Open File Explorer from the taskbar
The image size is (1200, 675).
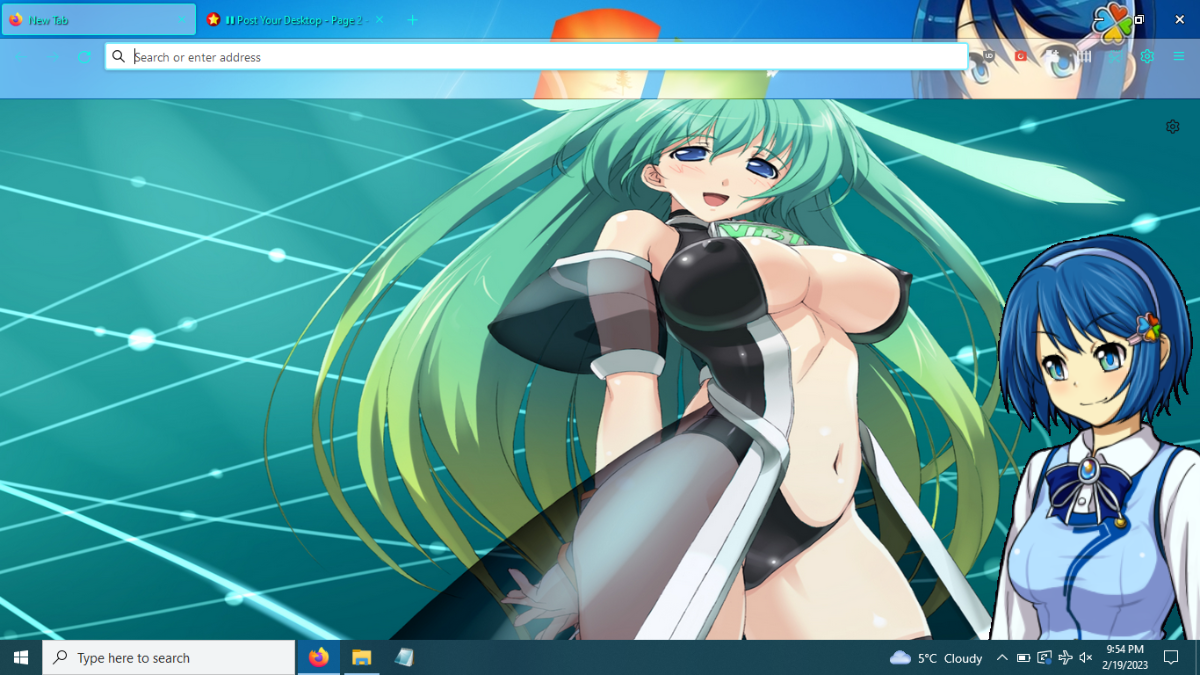361,657
